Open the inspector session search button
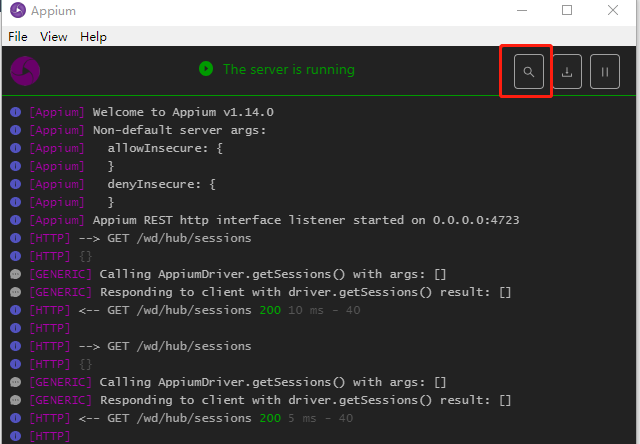This screenshot has height=444, width=640. 529,71
